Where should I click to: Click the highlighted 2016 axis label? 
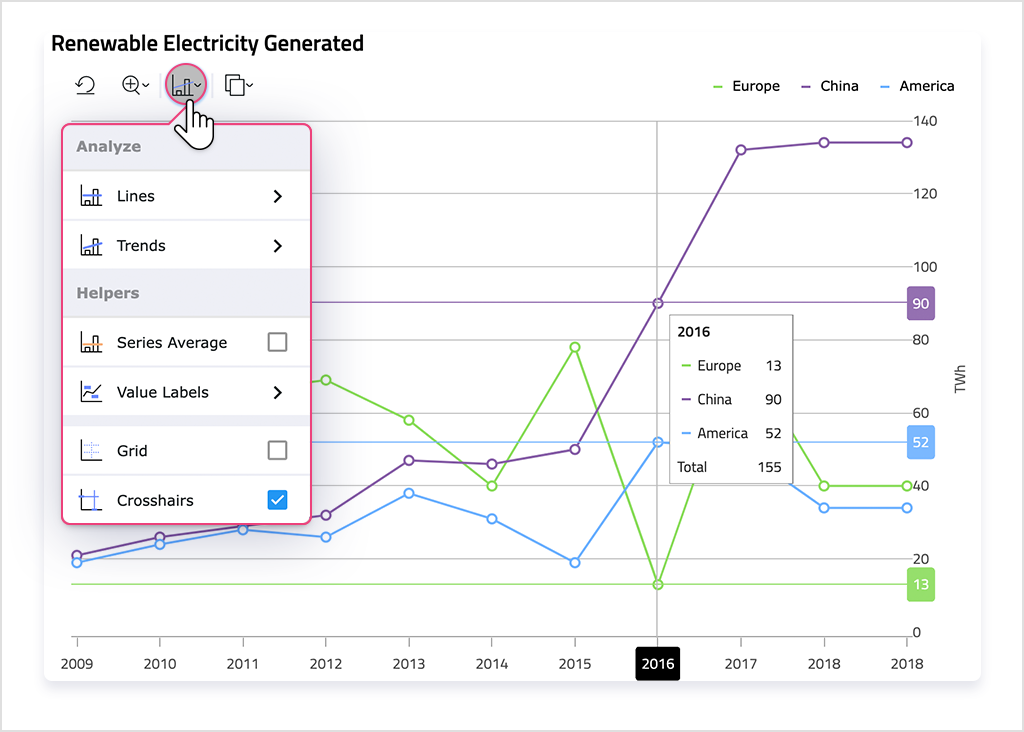[658, 663]
